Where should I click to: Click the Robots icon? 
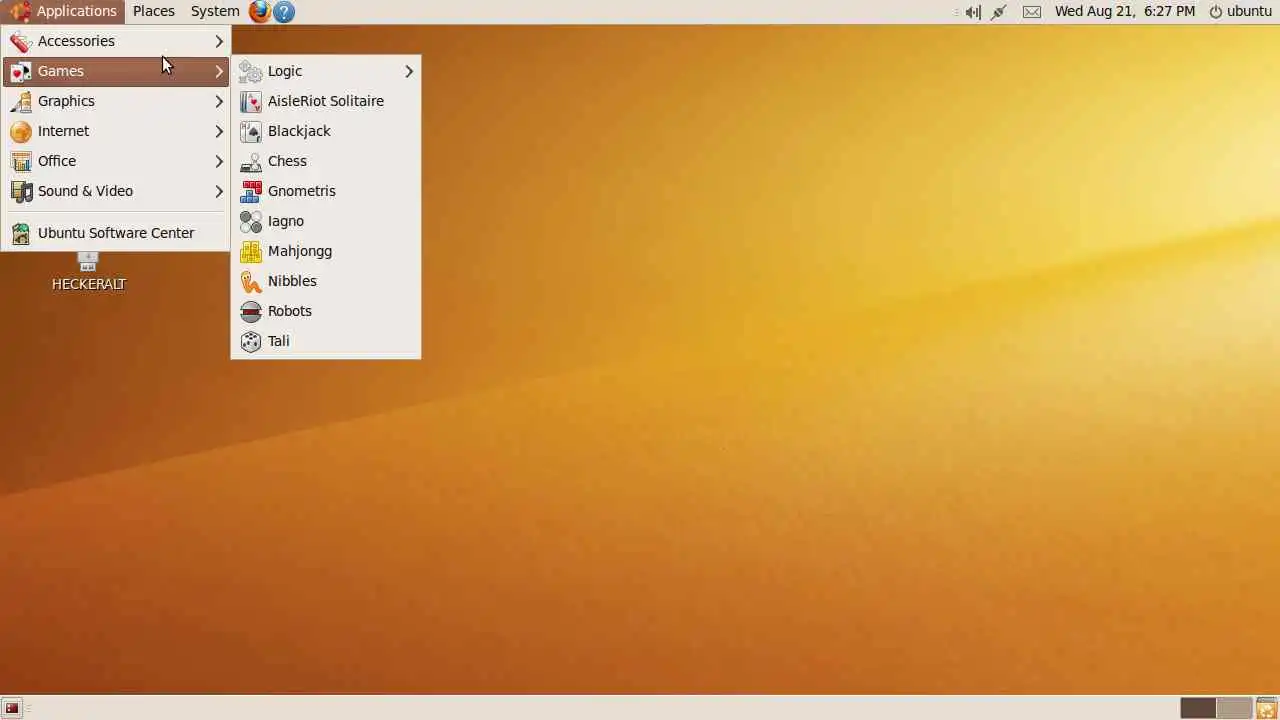tap(251, 311)
